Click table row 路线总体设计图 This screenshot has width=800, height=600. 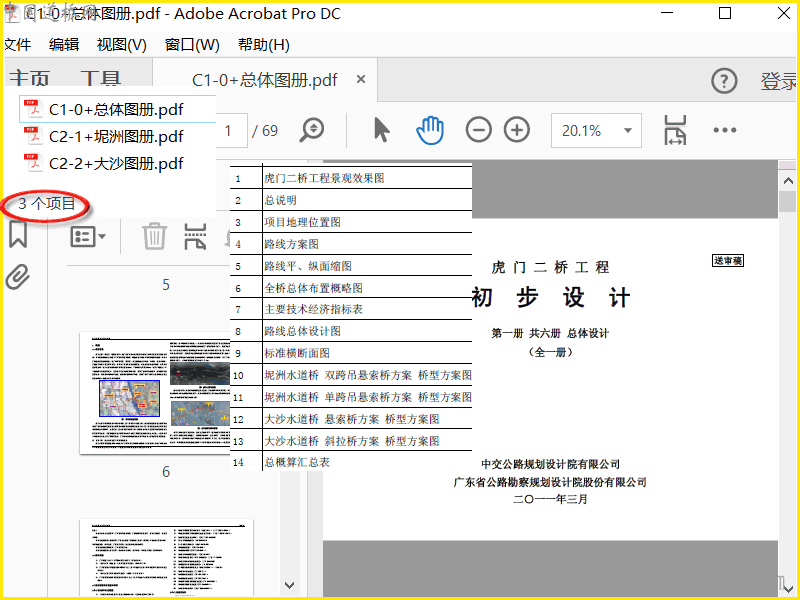351,331
